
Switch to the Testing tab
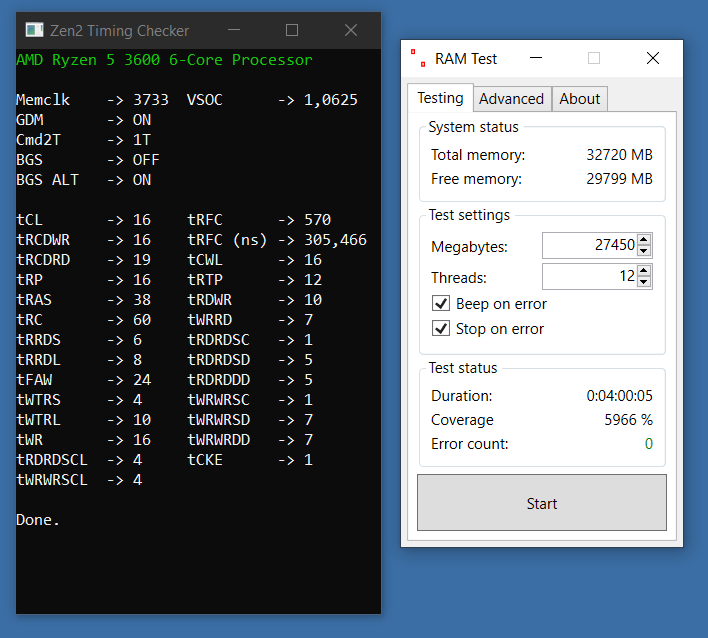pyautogui.click(x=440, y=98)
